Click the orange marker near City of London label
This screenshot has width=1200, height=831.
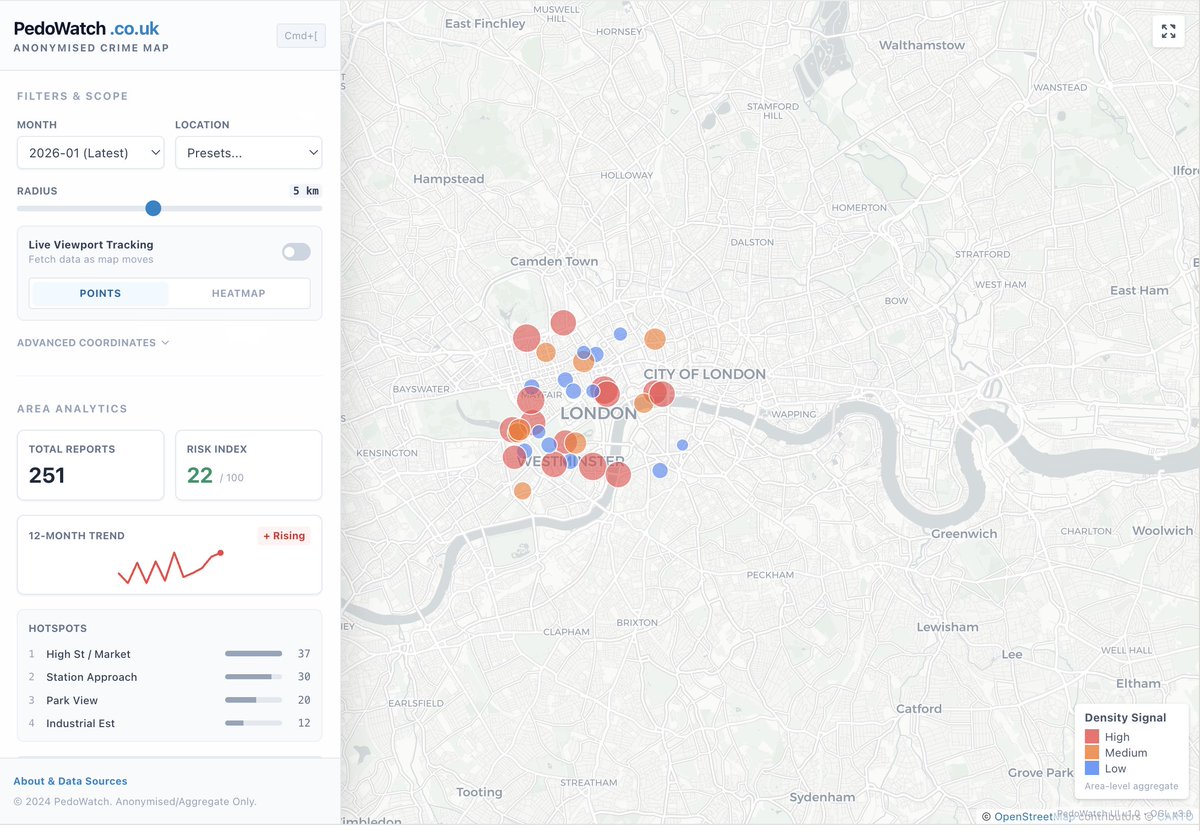(655, 339)
